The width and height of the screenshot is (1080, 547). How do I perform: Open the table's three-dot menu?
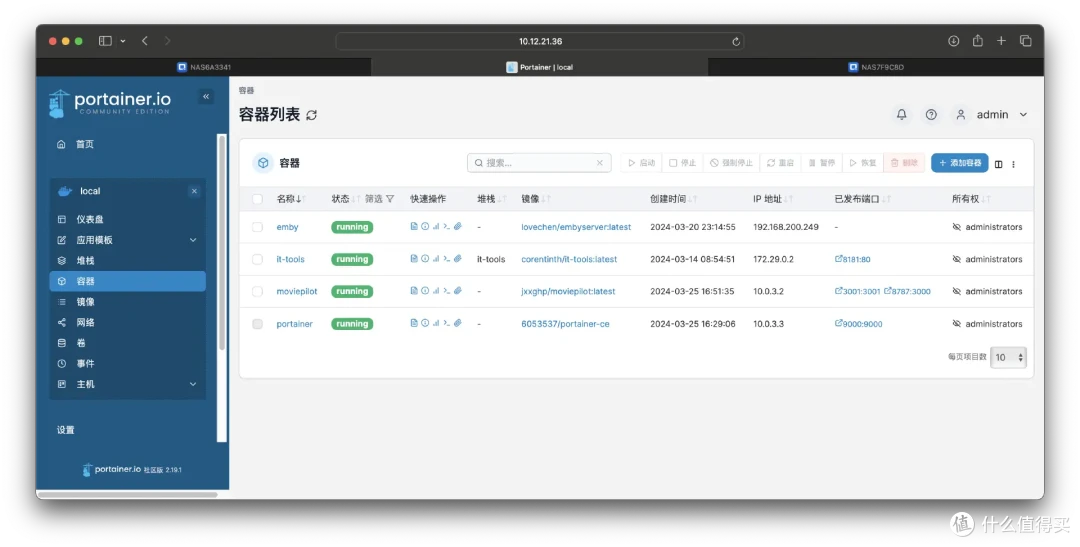click(x=1013, y=163)
